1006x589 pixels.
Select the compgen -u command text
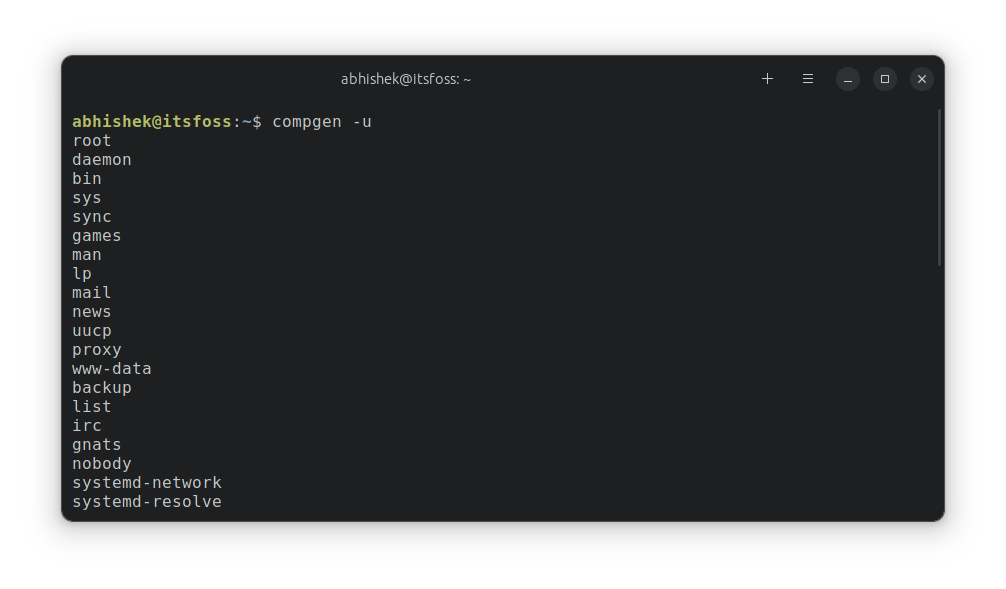pyautogui.click(x=322, y=121)
